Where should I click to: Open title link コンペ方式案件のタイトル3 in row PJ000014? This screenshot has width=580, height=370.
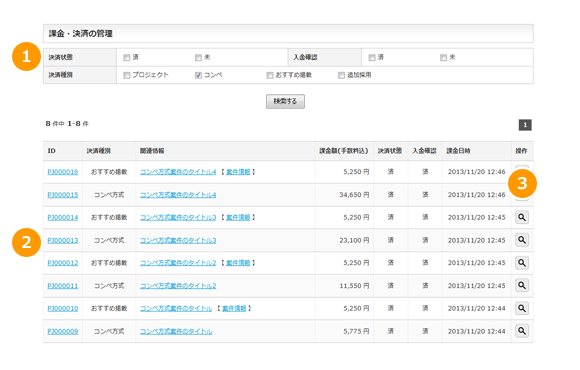click(x=178, y=217)
